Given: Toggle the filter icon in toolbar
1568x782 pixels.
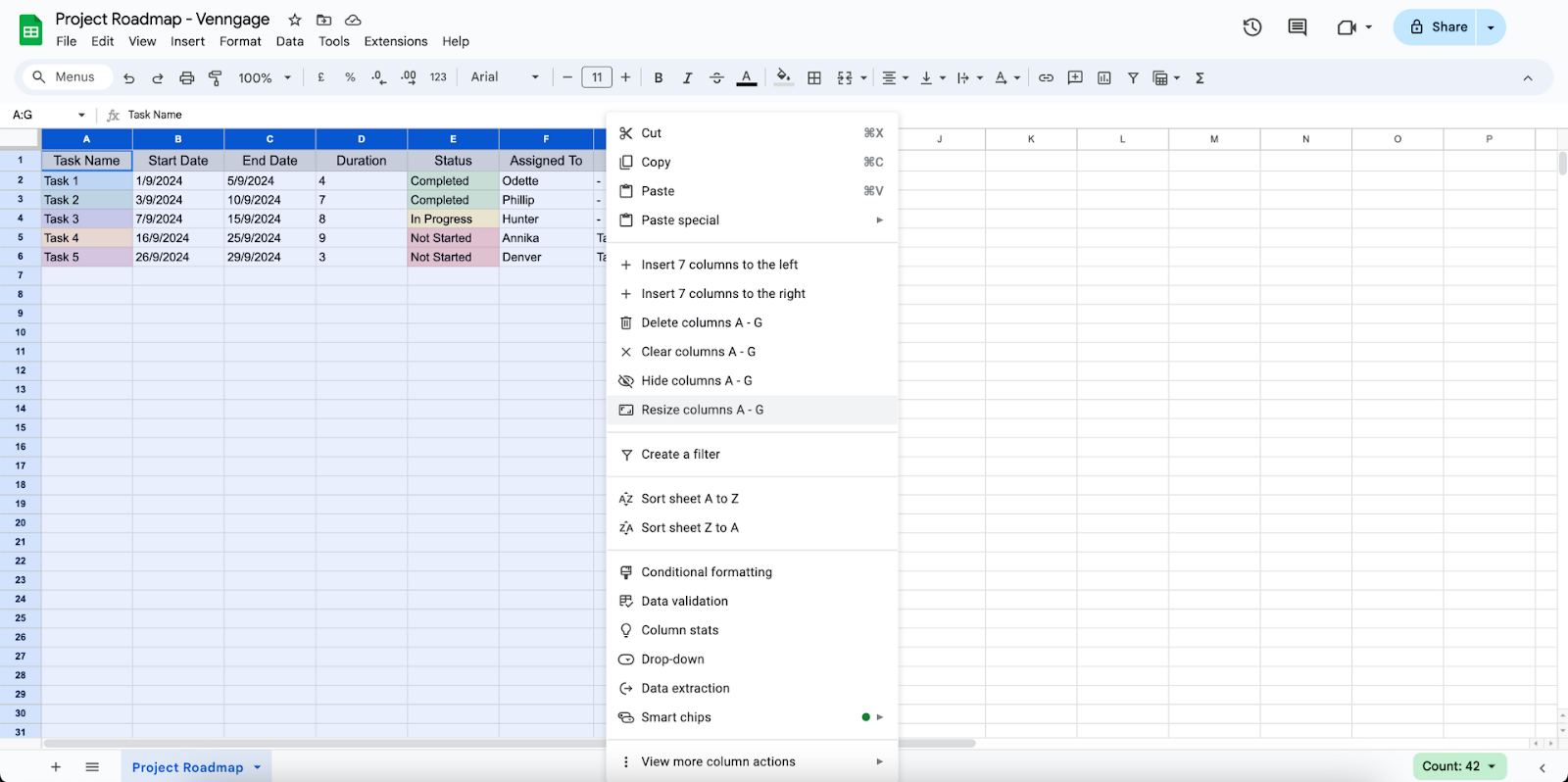Looking at the screenshot, I should coord(1133,77).
